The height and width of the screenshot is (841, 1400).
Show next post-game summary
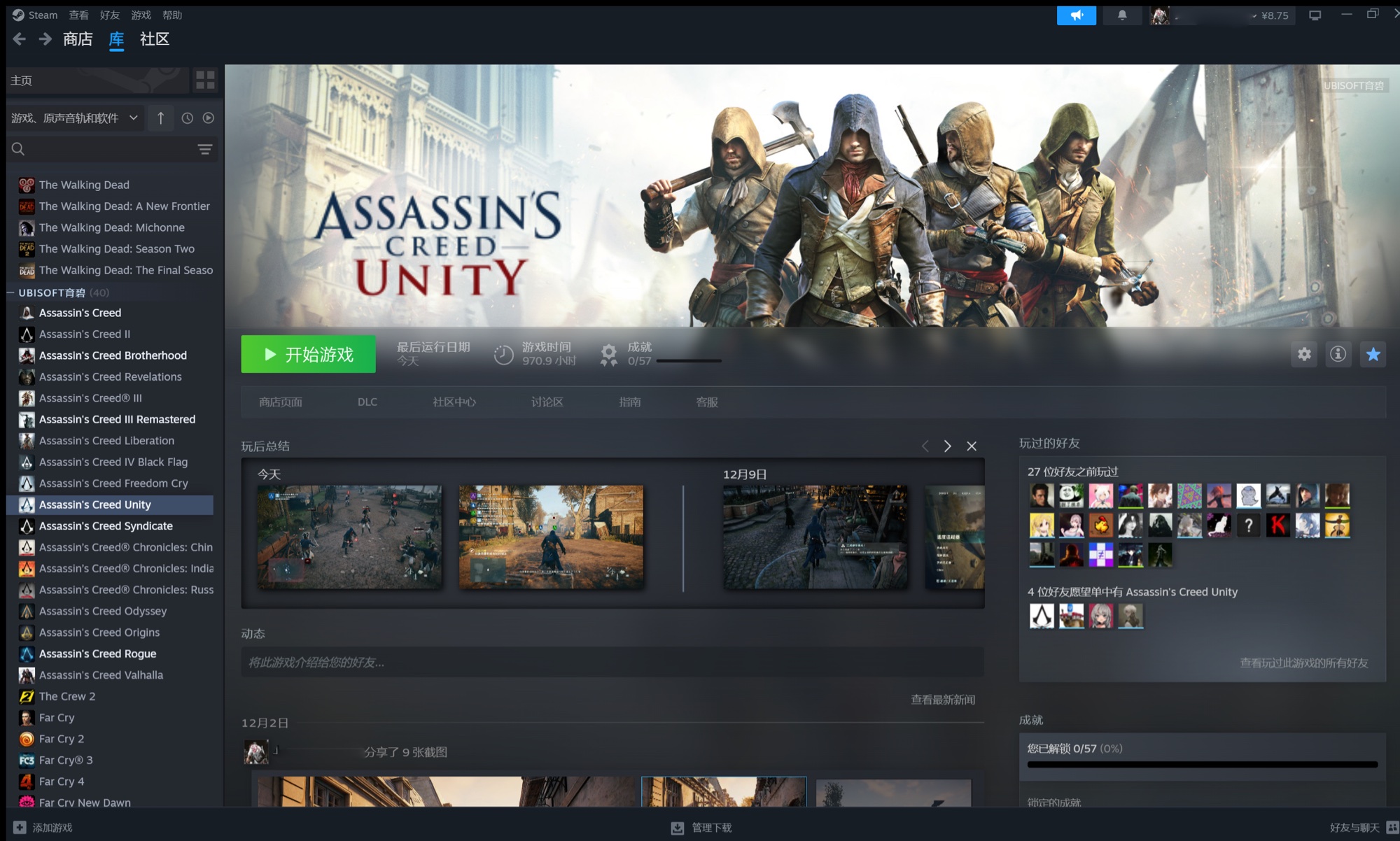947,446
